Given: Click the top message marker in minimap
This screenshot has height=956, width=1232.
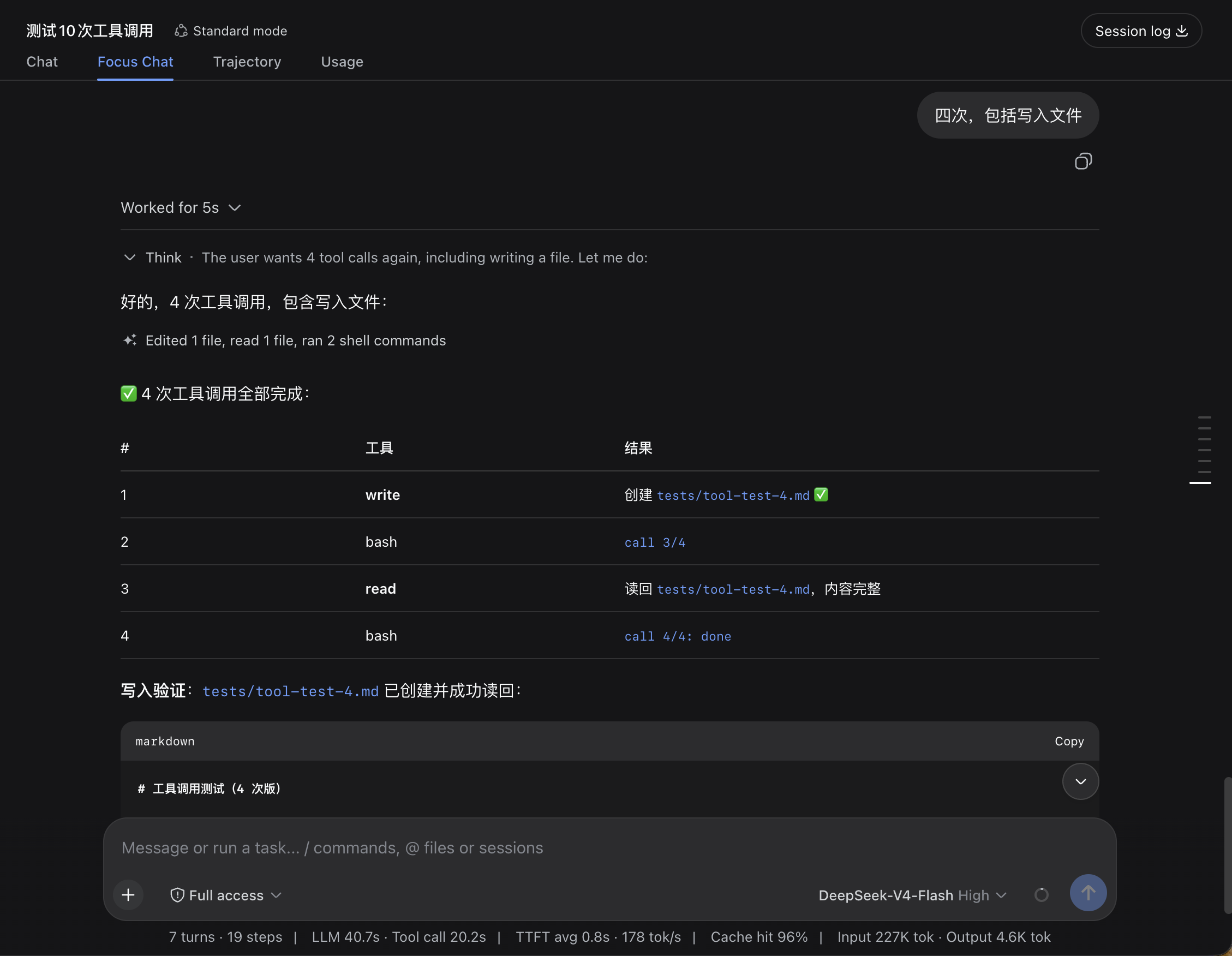Looking at the screenshot, I should (1204, 417).
